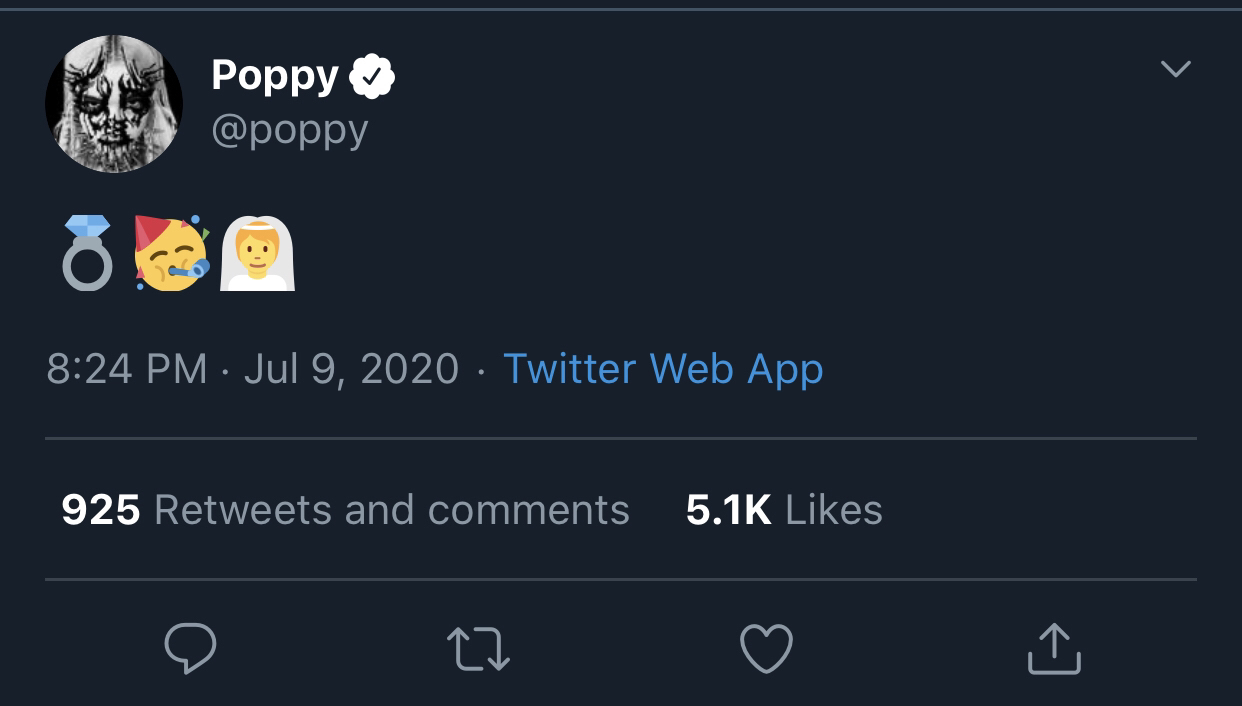The width and height of the screenshot is (1242, 706).
Task: Open the Twitter Web App link
Action: pyautogui.click(x=663, y=368)
